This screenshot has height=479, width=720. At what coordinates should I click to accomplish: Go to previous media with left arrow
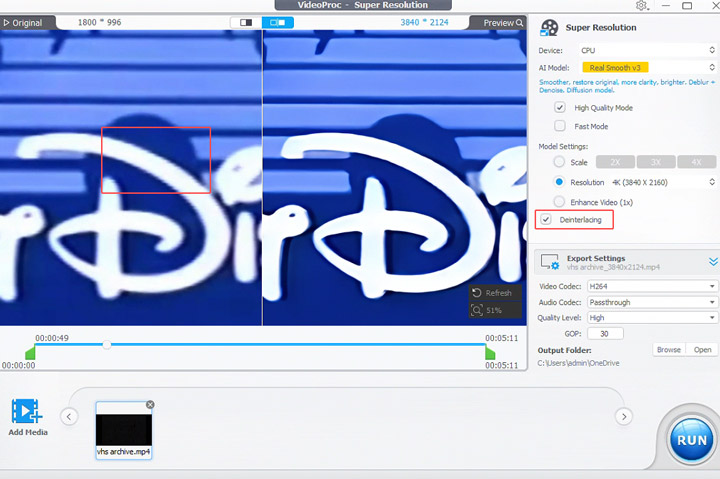coord(69,417)
